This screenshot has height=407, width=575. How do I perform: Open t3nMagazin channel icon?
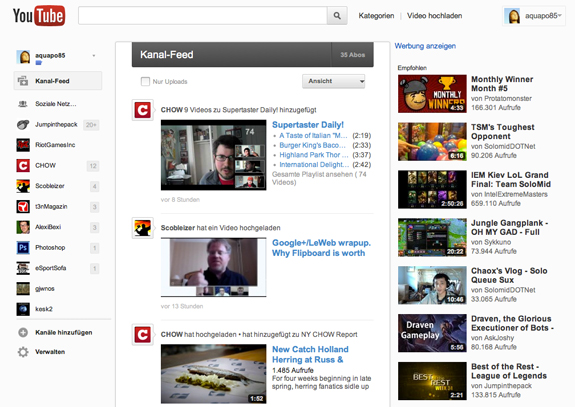(23, 207)
